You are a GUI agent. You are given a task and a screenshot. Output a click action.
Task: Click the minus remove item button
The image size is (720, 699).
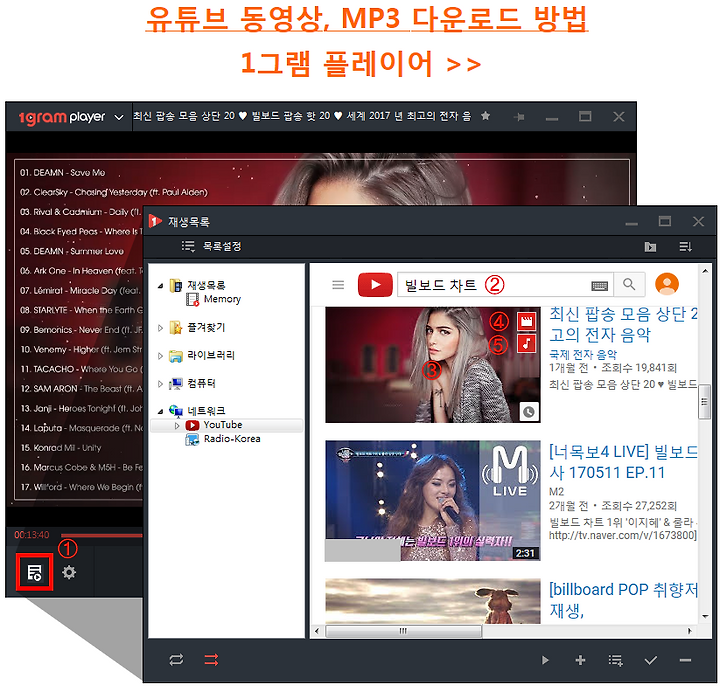coord(686,660)
